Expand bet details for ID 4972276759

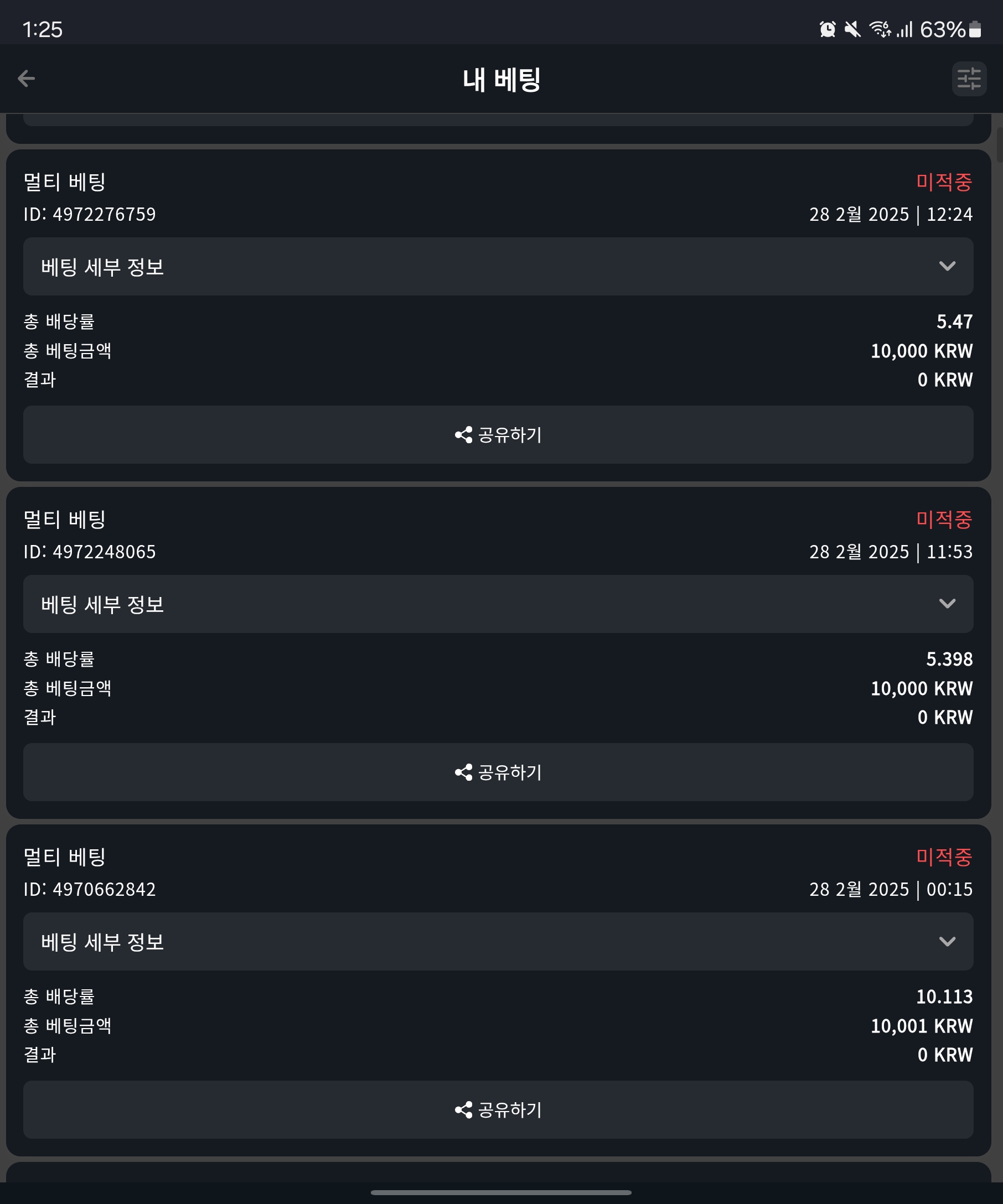(498, 267)
